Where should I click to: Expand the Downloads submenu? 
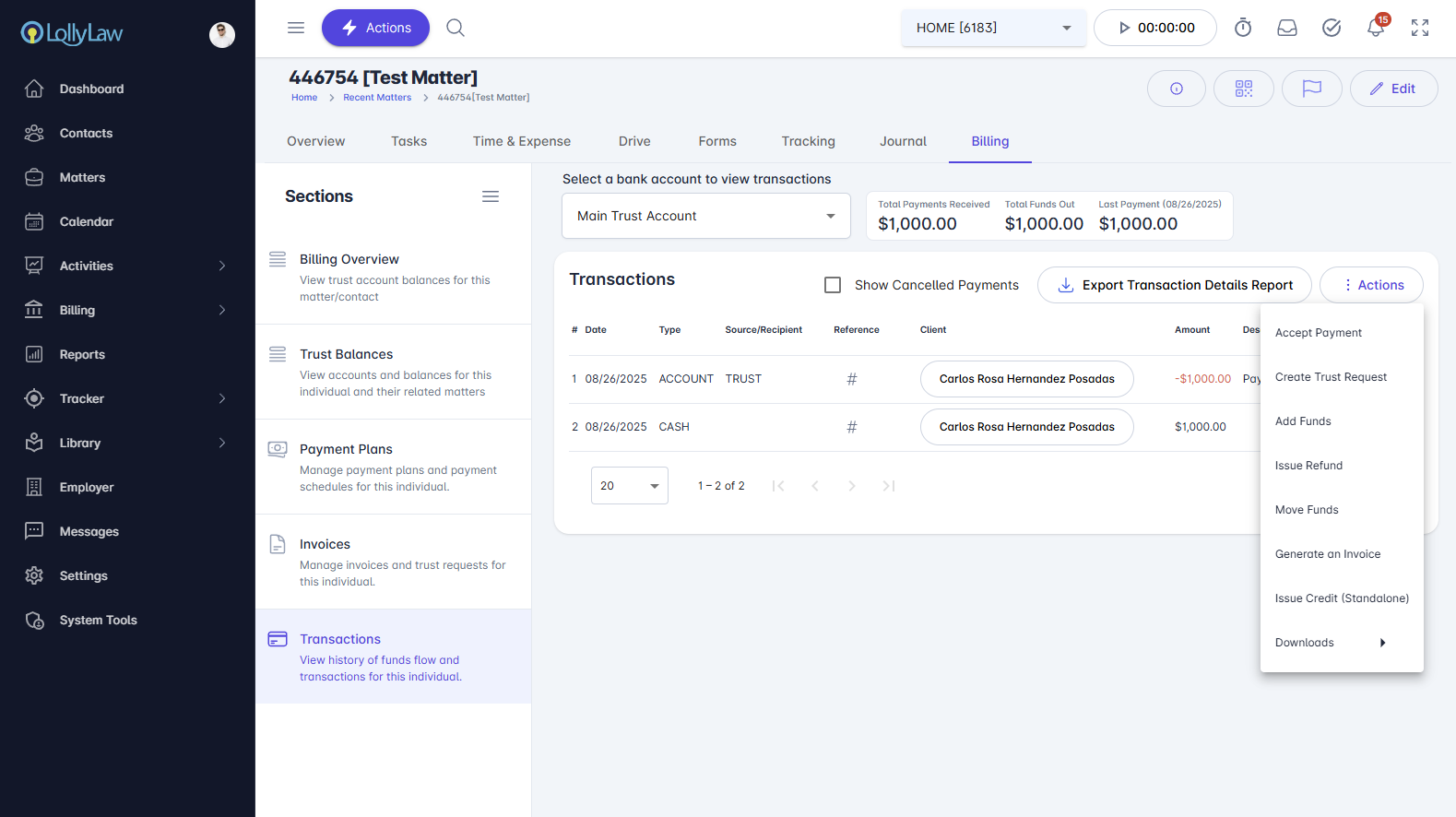point(1331,643)
